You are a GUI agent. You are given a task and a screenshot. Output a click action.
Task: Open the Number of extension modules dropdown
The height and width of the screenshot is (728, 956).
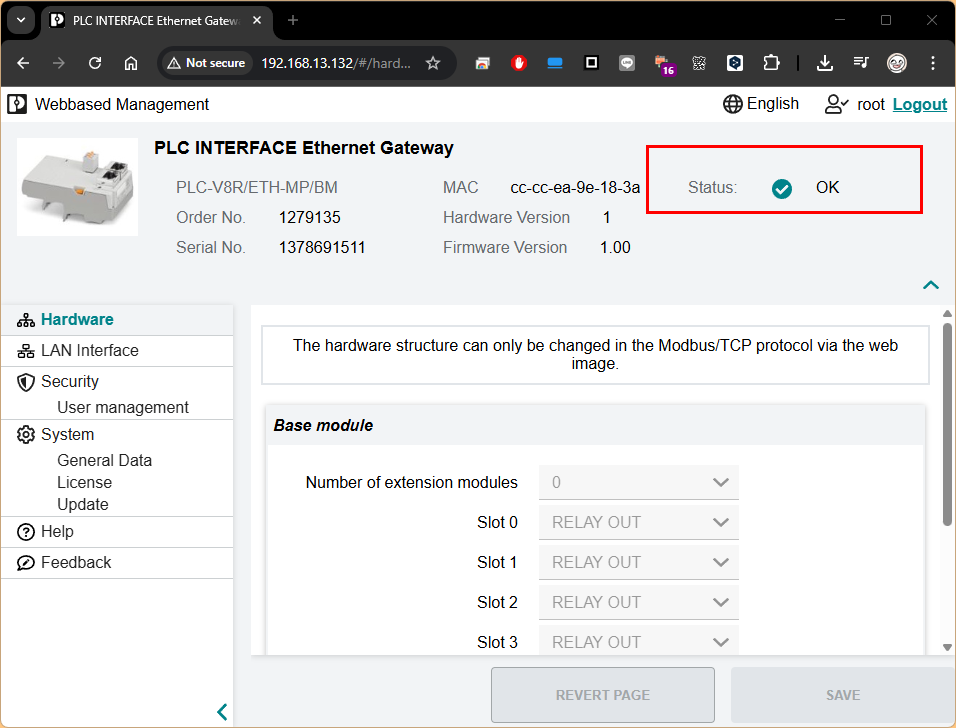click(638, 482)
